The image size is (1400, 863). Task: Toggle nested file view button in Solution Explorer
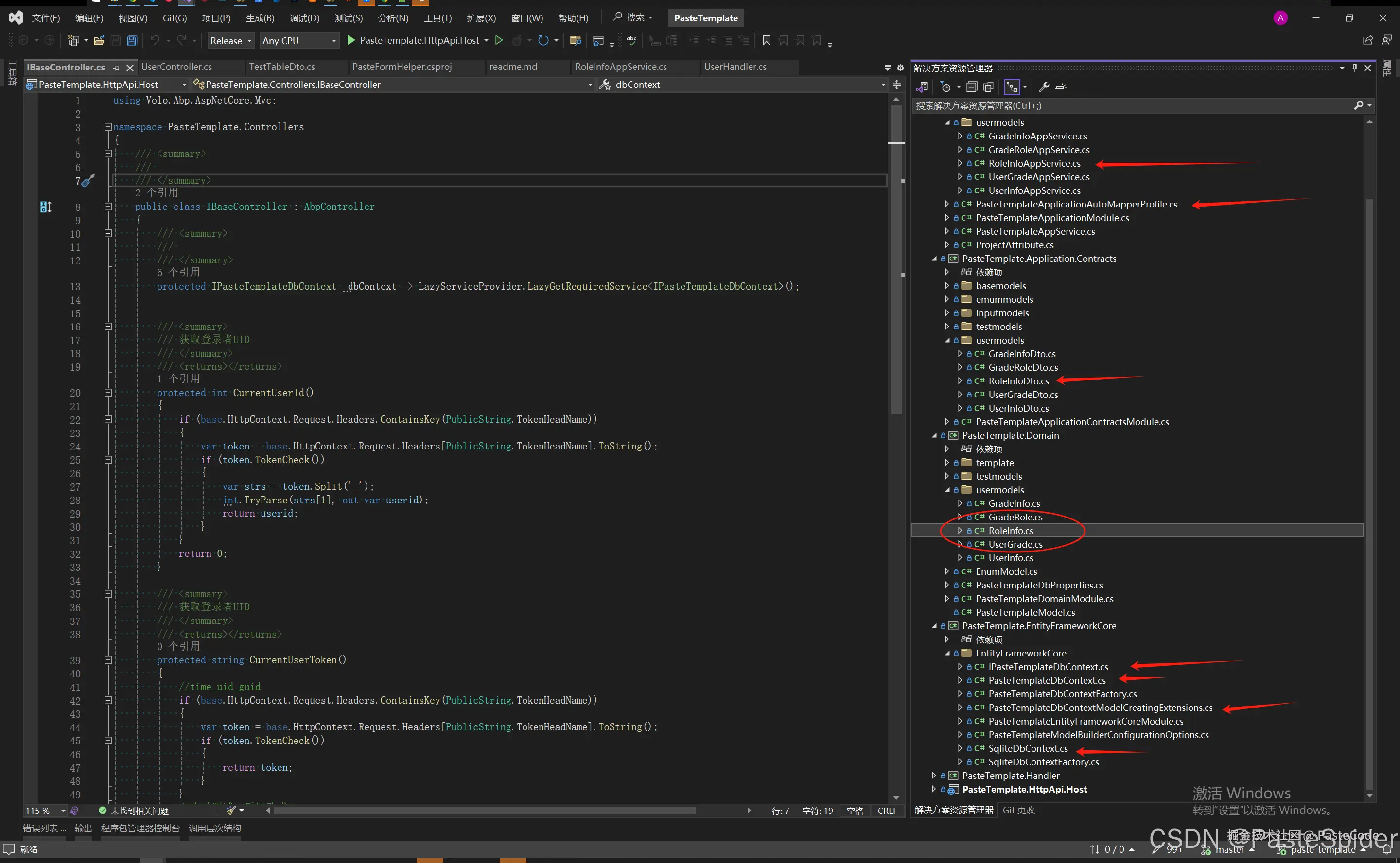click(1012, 87)
